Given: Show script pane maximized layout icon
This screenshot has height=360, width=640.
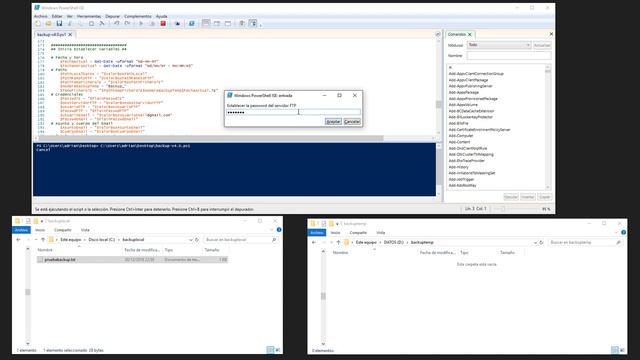Looking at the screenshot, I should click(x=228, y=24).
